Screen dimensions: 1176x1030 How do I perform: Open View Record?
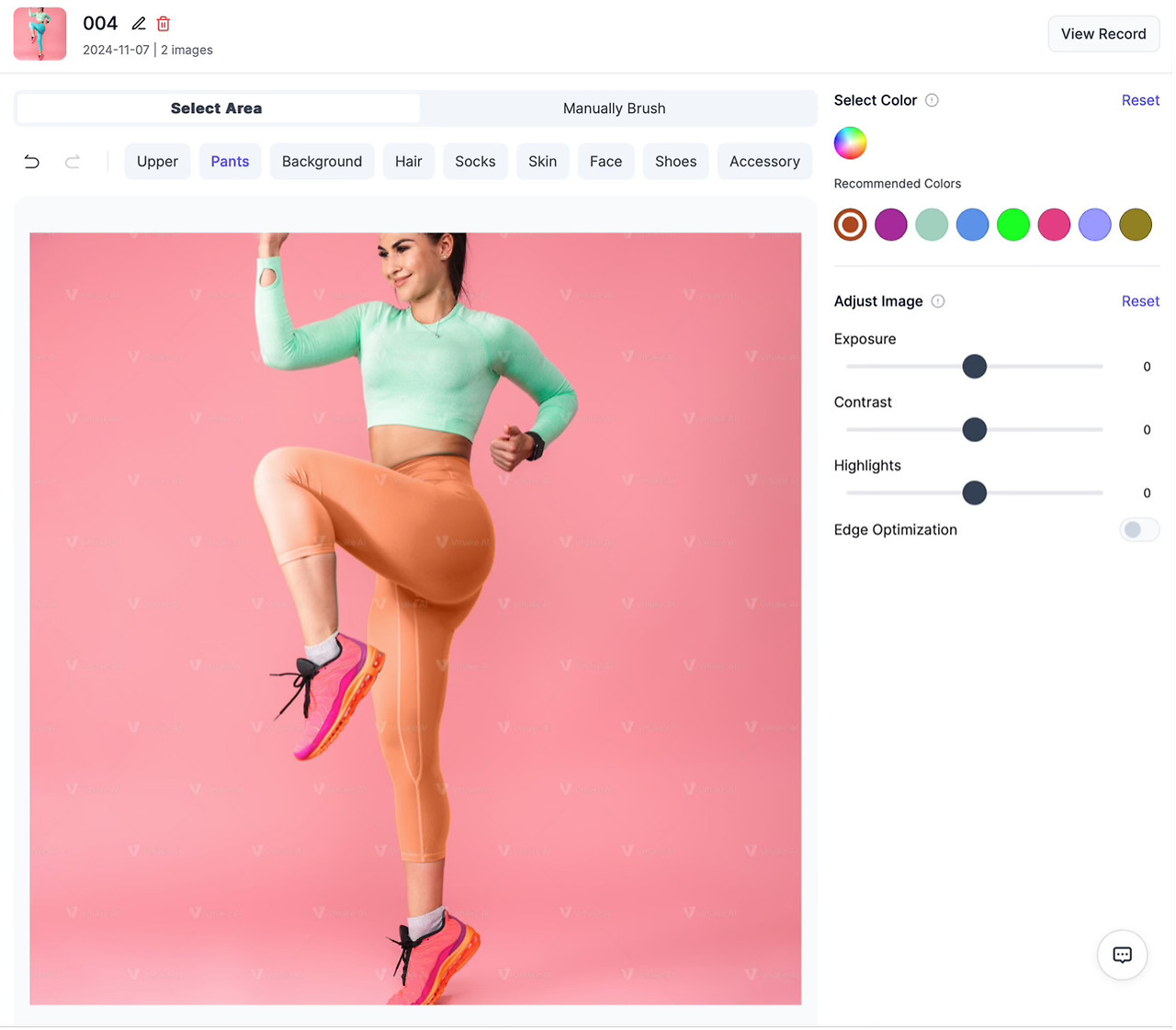1103,34
